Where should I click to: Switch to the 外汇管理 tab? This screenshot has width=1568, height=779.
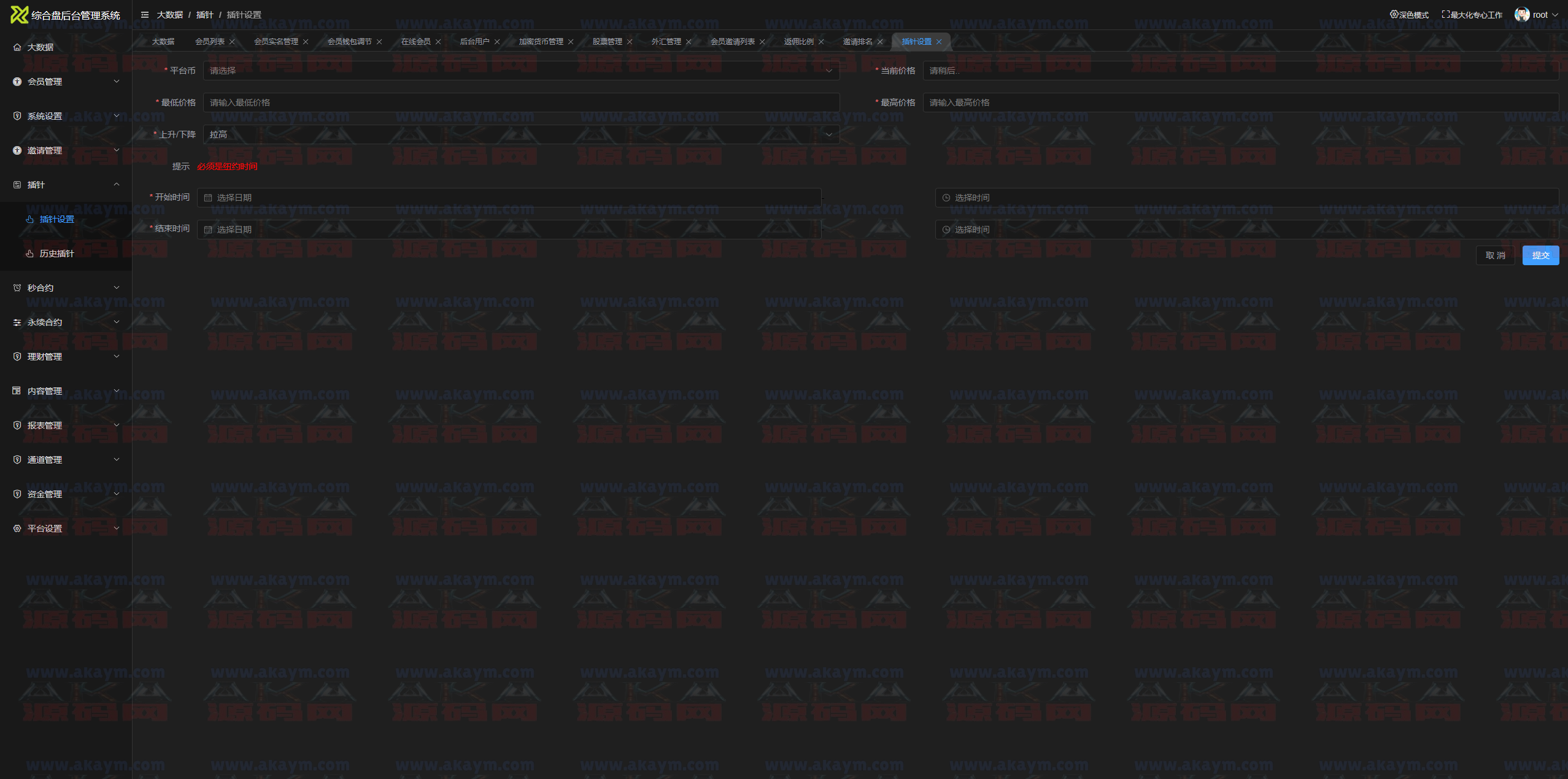(x=666, y=42)
